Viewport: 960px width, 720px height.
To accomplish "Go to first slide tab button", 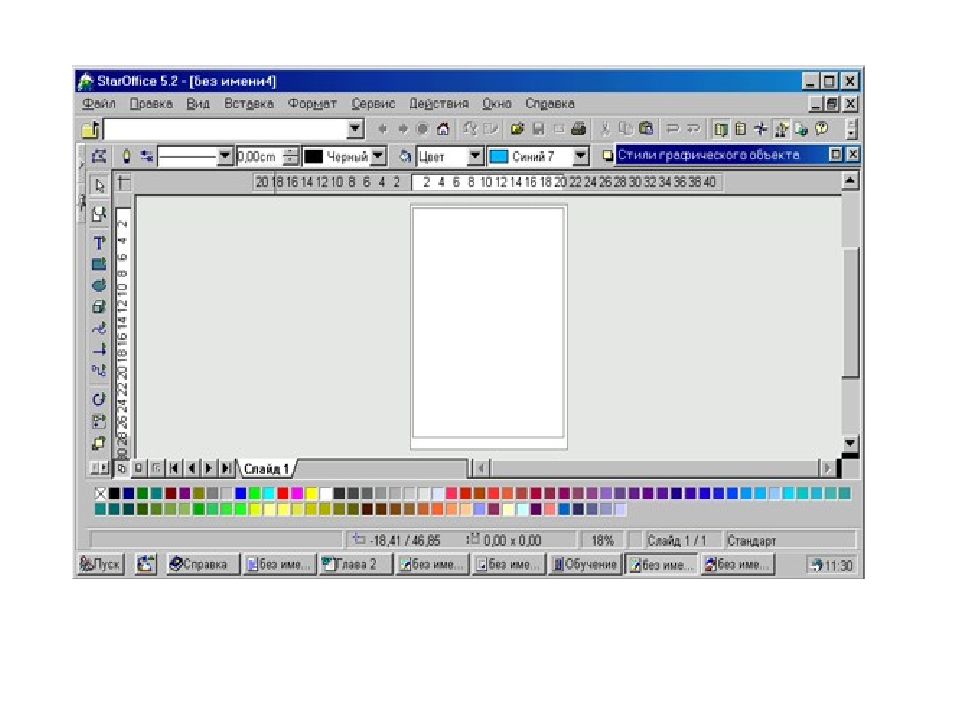I will 174,468.
